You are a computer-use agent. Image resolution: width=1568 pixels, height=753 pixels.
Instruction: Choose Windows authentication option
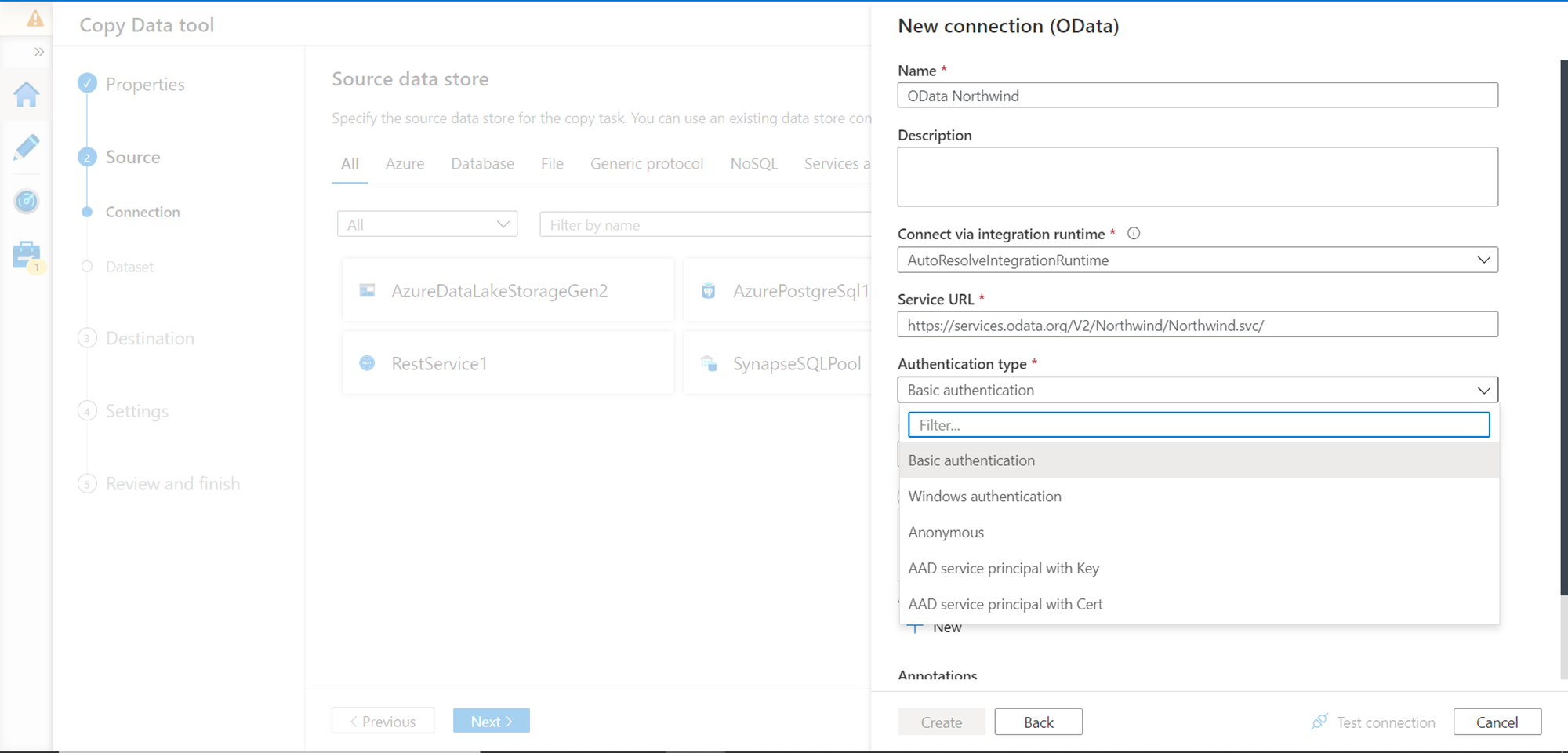tap(984, 497)
